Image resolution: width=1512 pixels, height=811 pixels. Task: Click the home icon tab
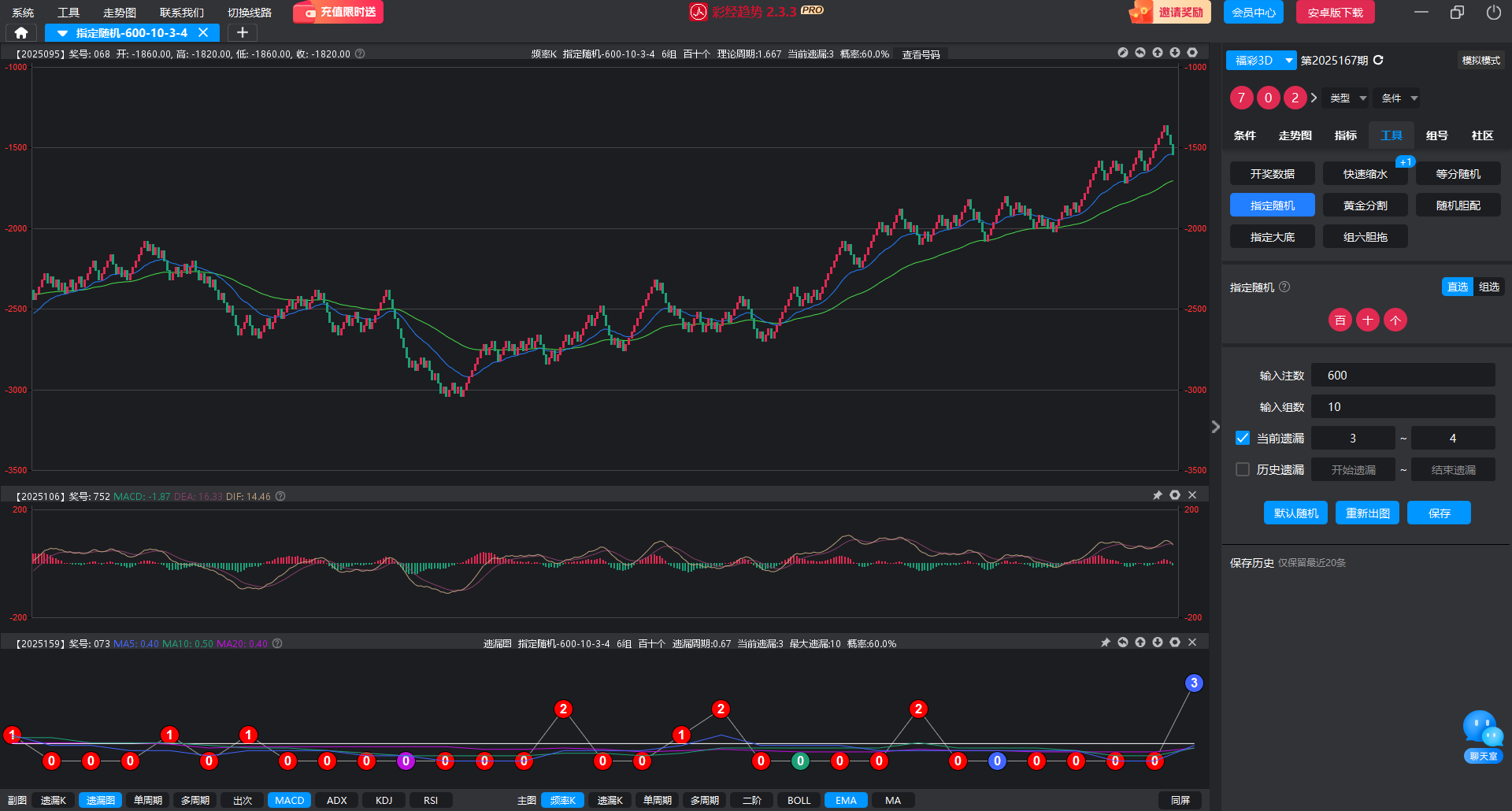click(x=21, y=32)
